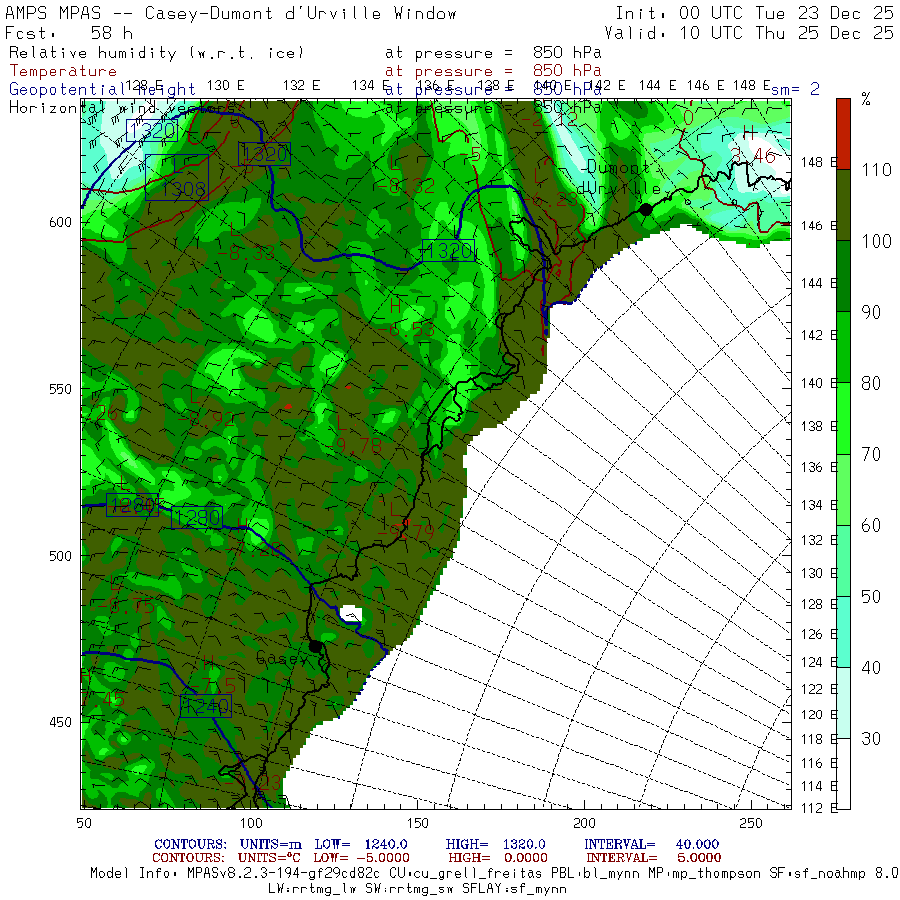The height and width of the screenshot is (900, 900).
Task: Click the red INTERVAL= 5.0000 footer value
Action: [x=654, y=858]
